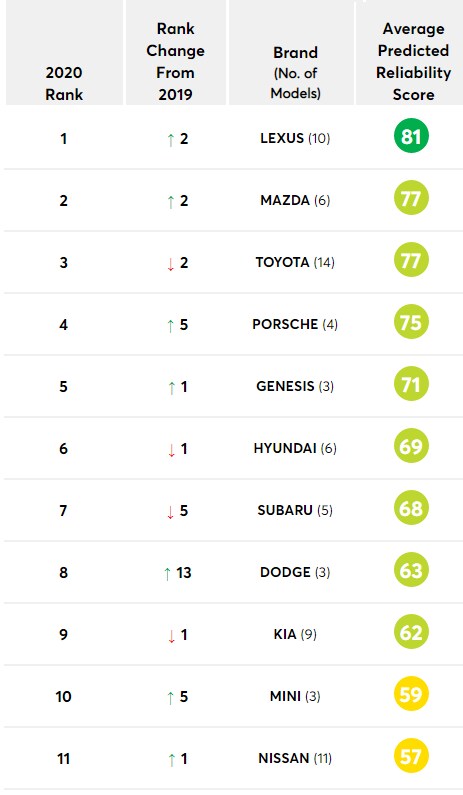The width and height of the screenshot is (463, 795).
Task: Select the 2020 Rank column header
Action: click(64, 84)
